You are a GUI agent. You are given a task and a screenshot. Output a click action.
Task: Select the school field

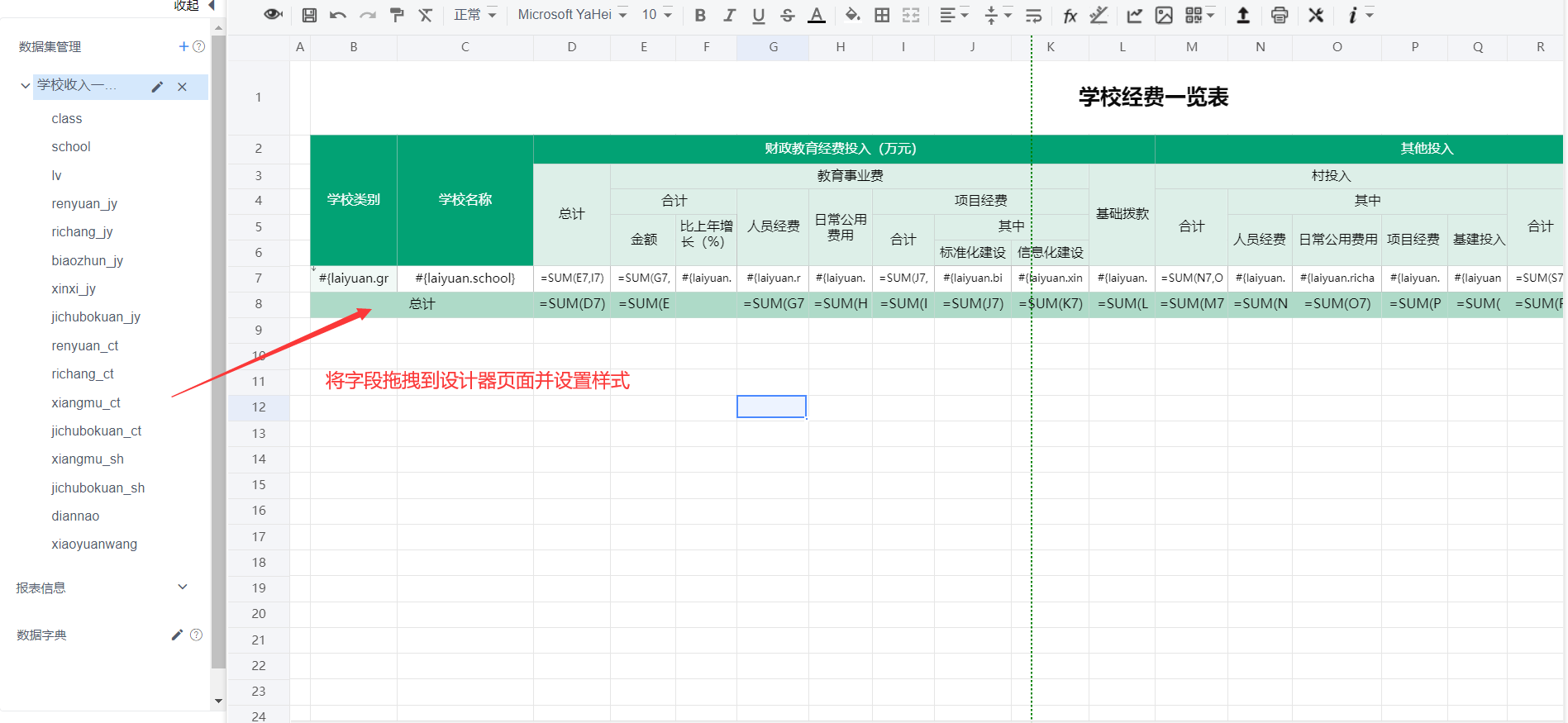pyautogui.click(x=71, y=147)
